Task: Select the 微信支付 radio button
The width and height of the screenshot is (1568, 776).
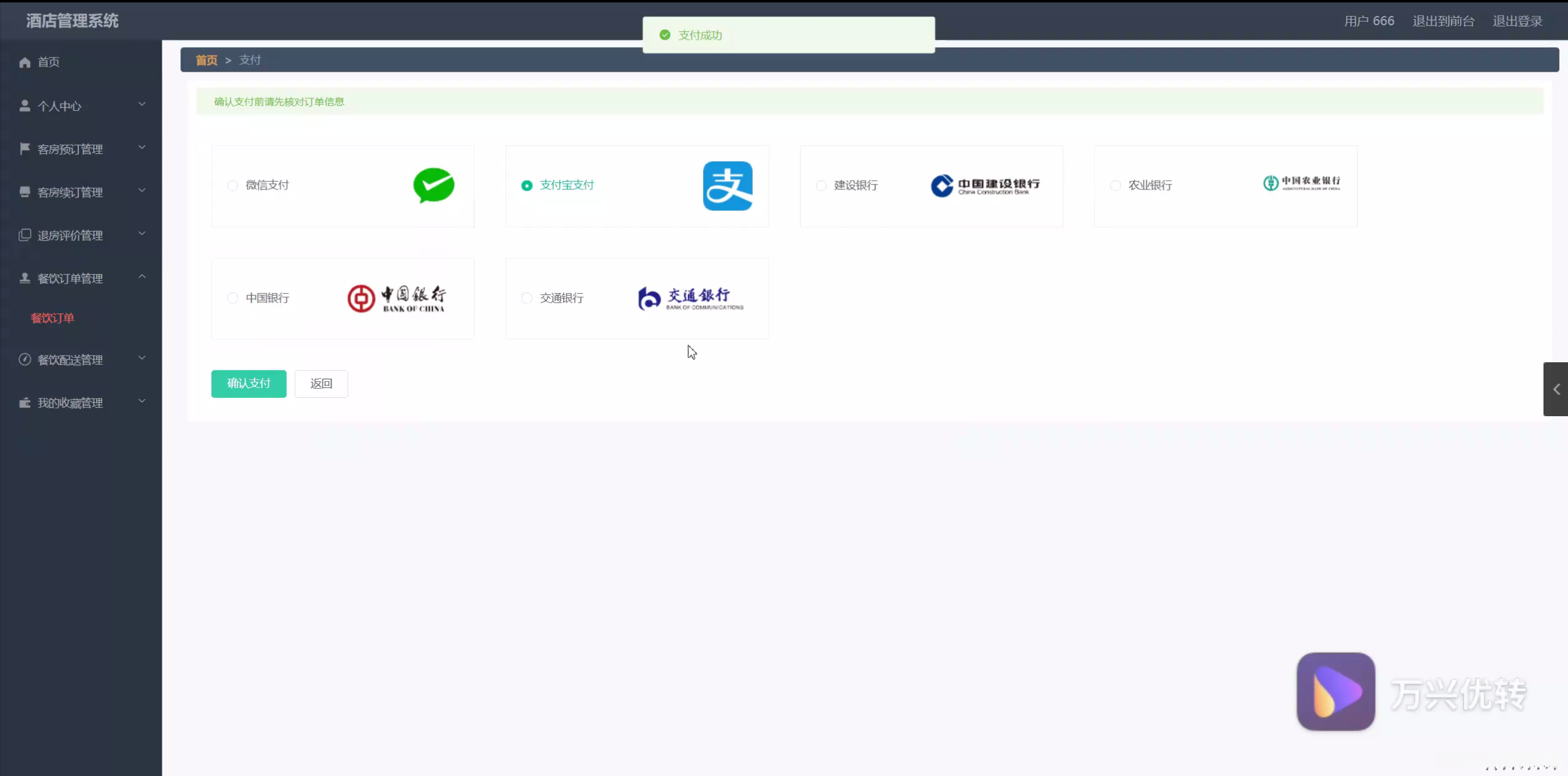Action: click(x=232, y=185)
